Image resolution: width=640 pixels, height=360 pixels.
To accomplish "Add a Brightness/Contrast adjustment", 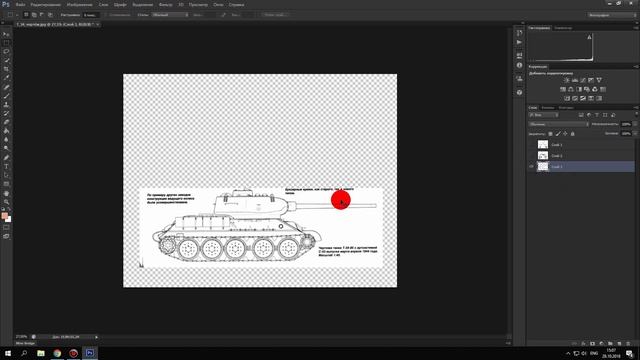I will [x=567, y=80].
